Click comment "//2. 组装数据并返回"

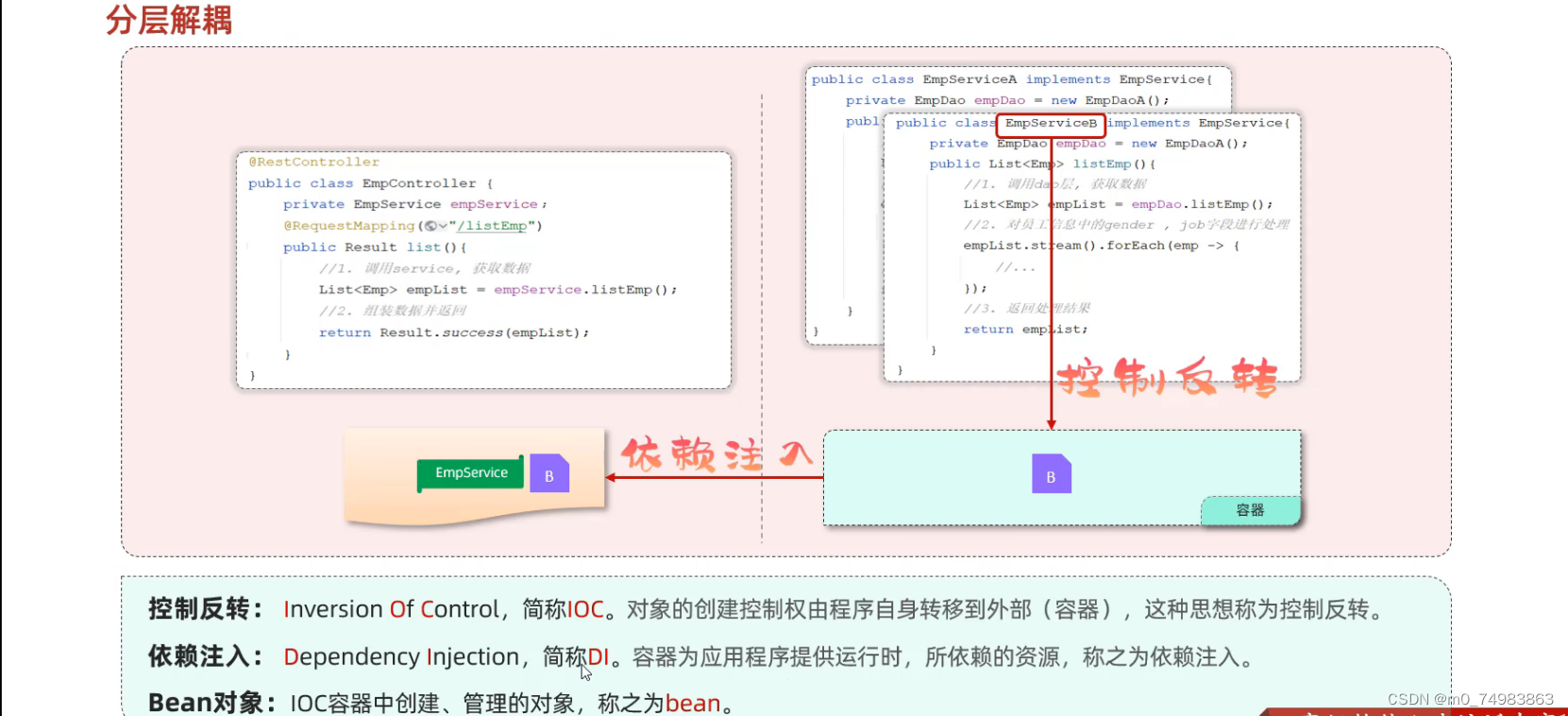coord(392,311)
